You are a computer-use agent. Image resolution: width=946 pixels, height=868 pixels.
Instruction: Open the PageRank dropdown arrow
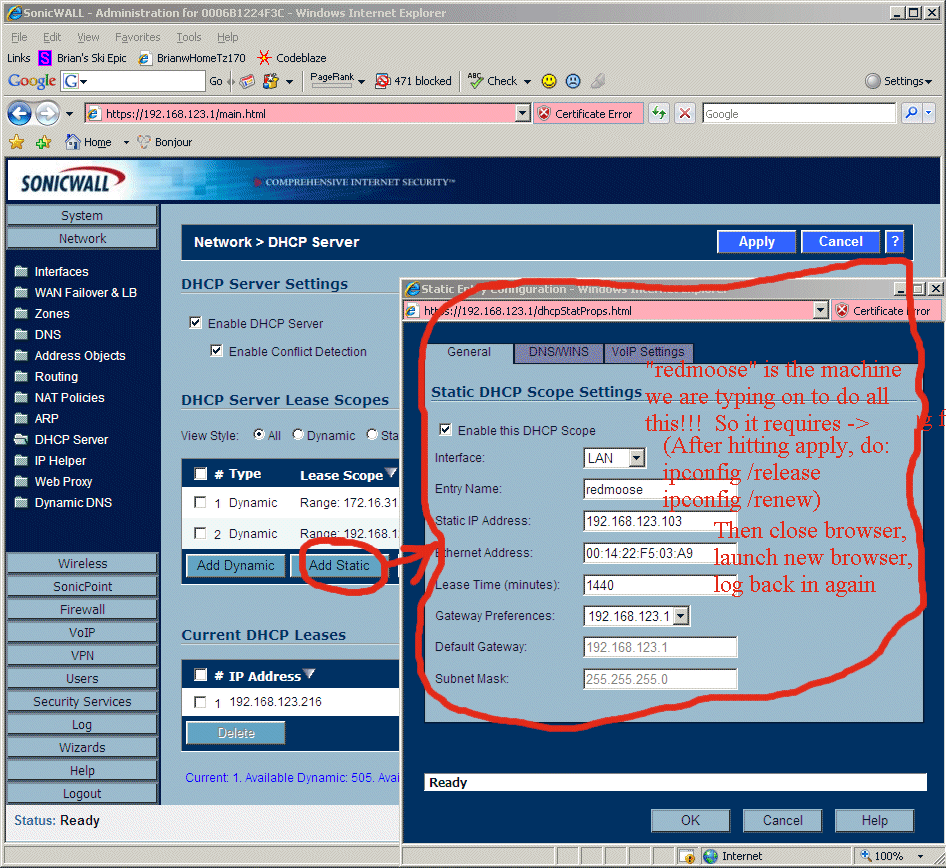click(361, 81)
